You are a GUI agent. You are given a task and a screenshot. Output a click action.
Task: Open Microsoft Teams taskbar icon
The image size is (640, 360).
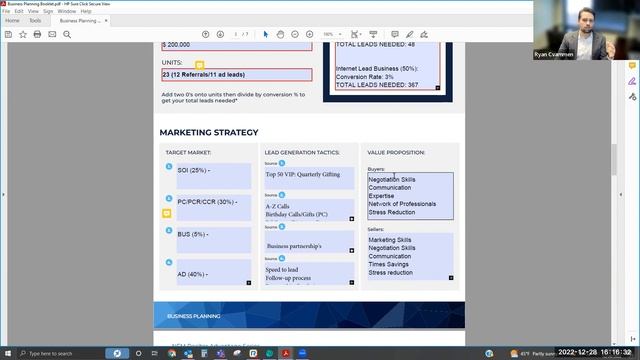(x=220, y=353)
